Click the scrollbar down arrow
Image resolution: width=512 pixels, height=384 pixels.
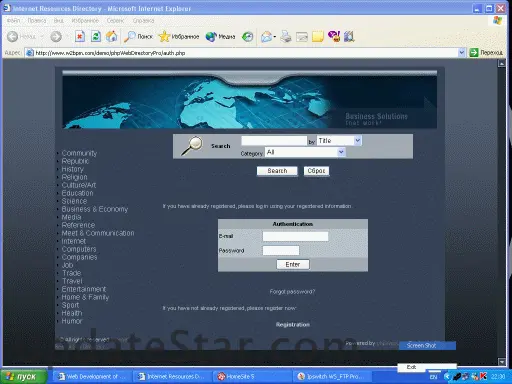click(x=502, y=361)
